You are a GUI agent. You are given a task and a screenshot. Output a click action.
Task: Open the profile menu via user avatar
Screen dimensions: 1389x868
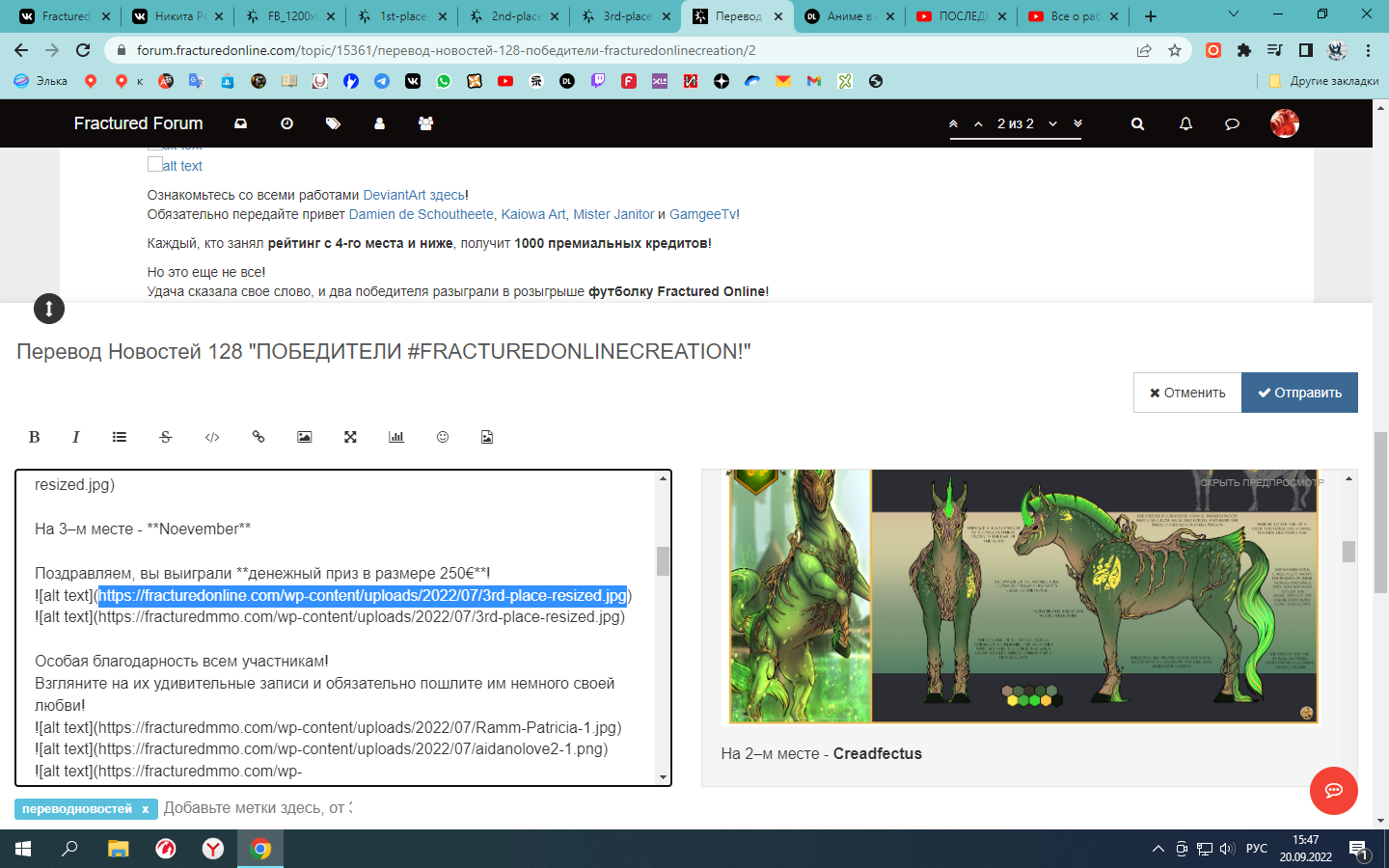(x=1285, y=123)
